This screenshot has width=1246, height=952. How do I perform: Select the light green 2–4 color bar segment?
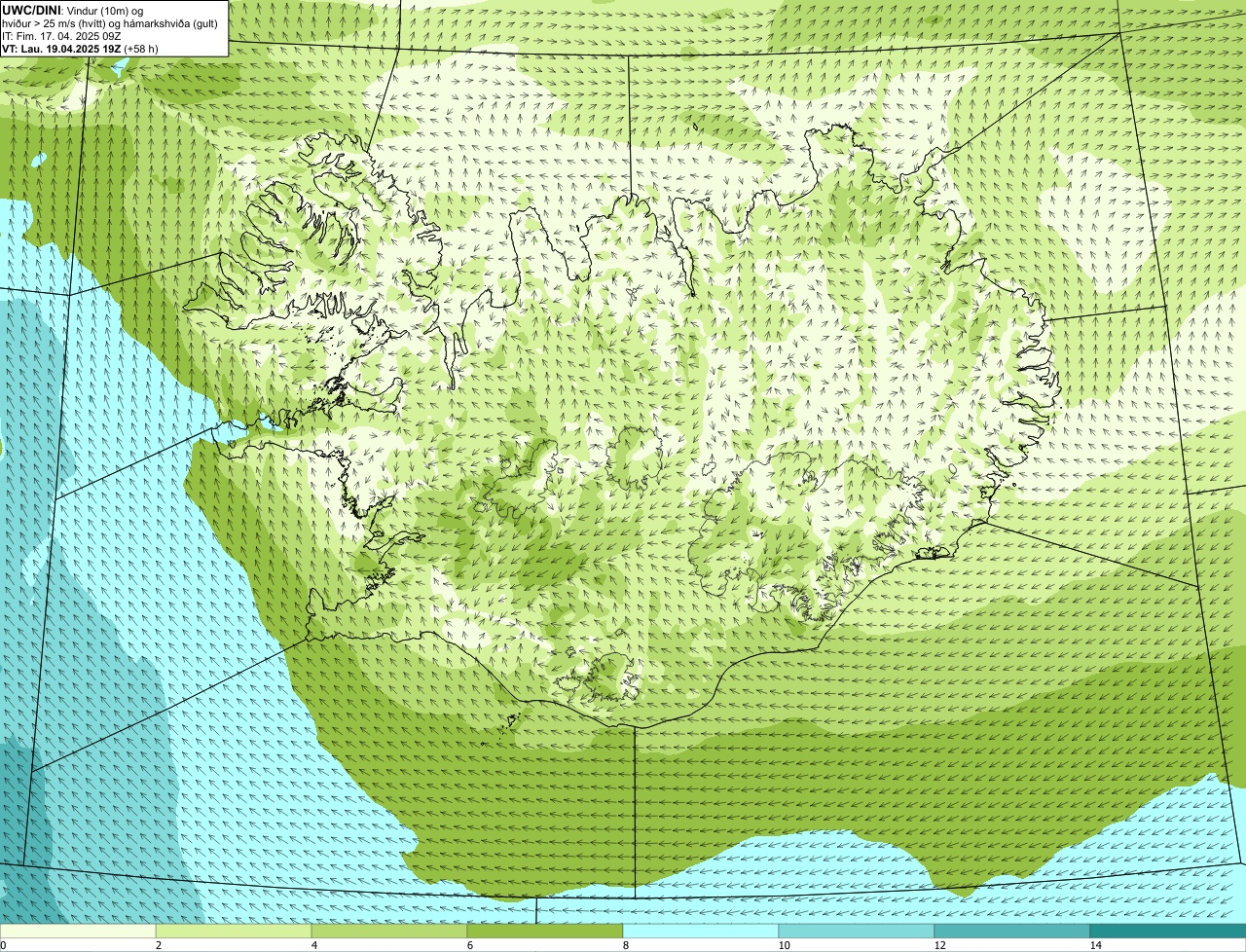click(x=234, y=931)
